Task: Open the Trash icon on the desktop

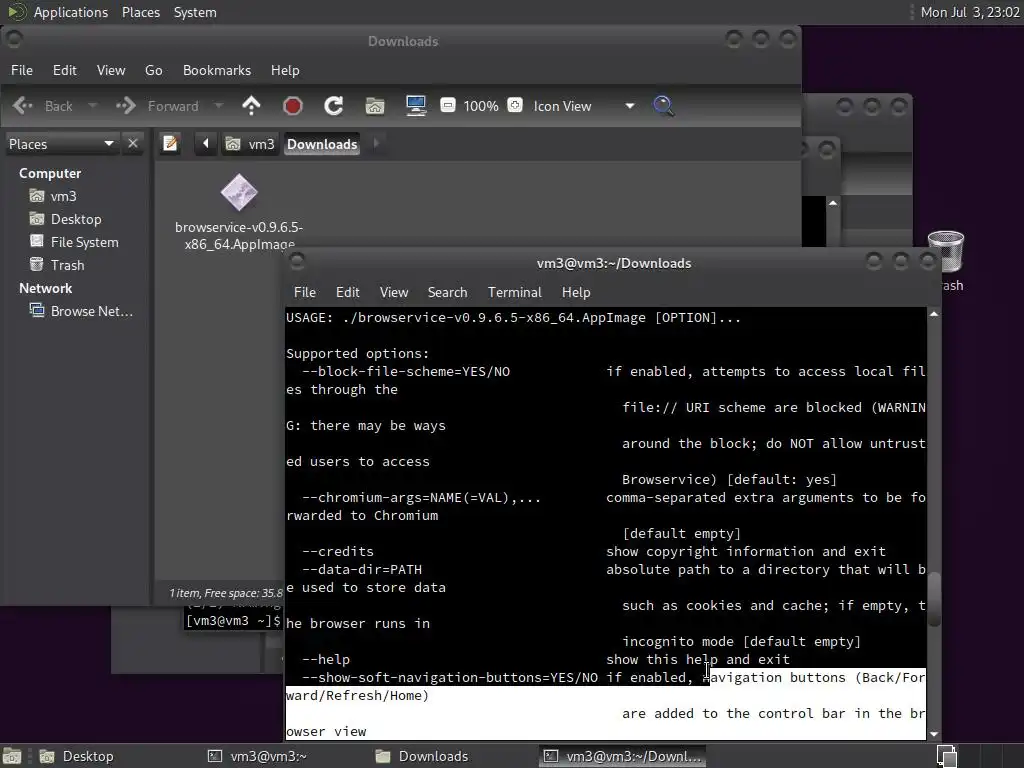Action: (x=946, y=253)
